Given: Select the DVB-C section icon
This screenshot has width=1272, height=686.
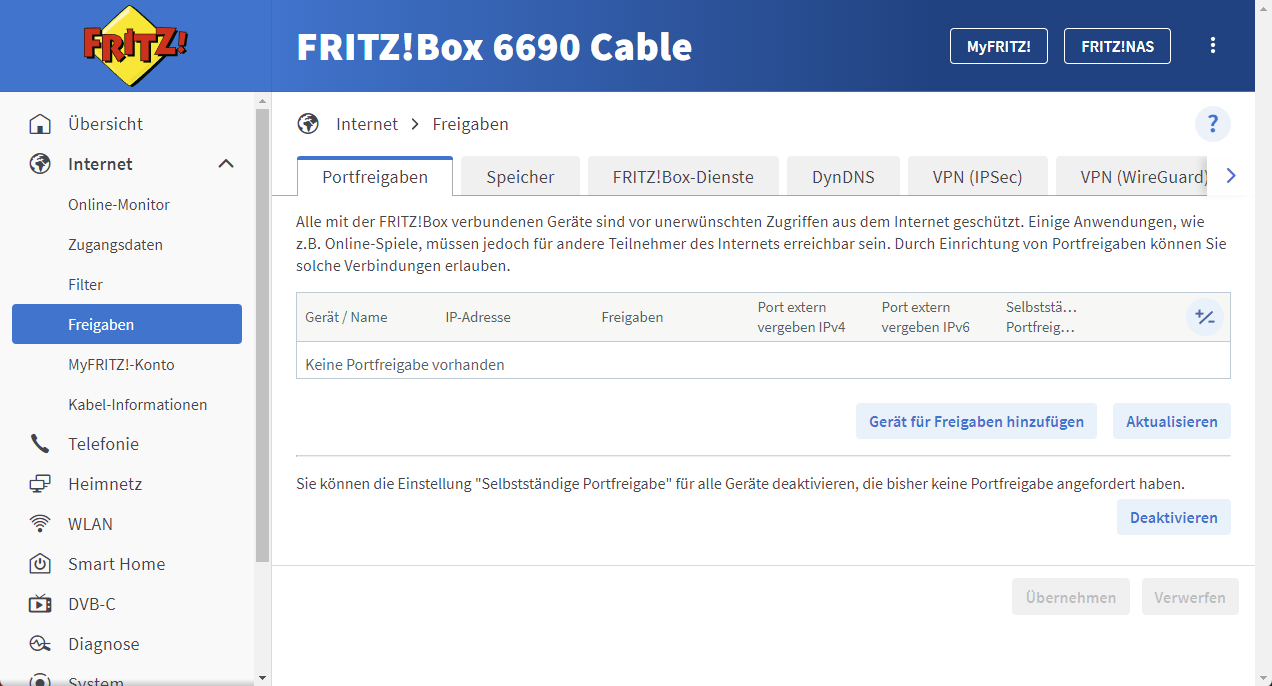Looking at the screenshot, I should 39,603.
